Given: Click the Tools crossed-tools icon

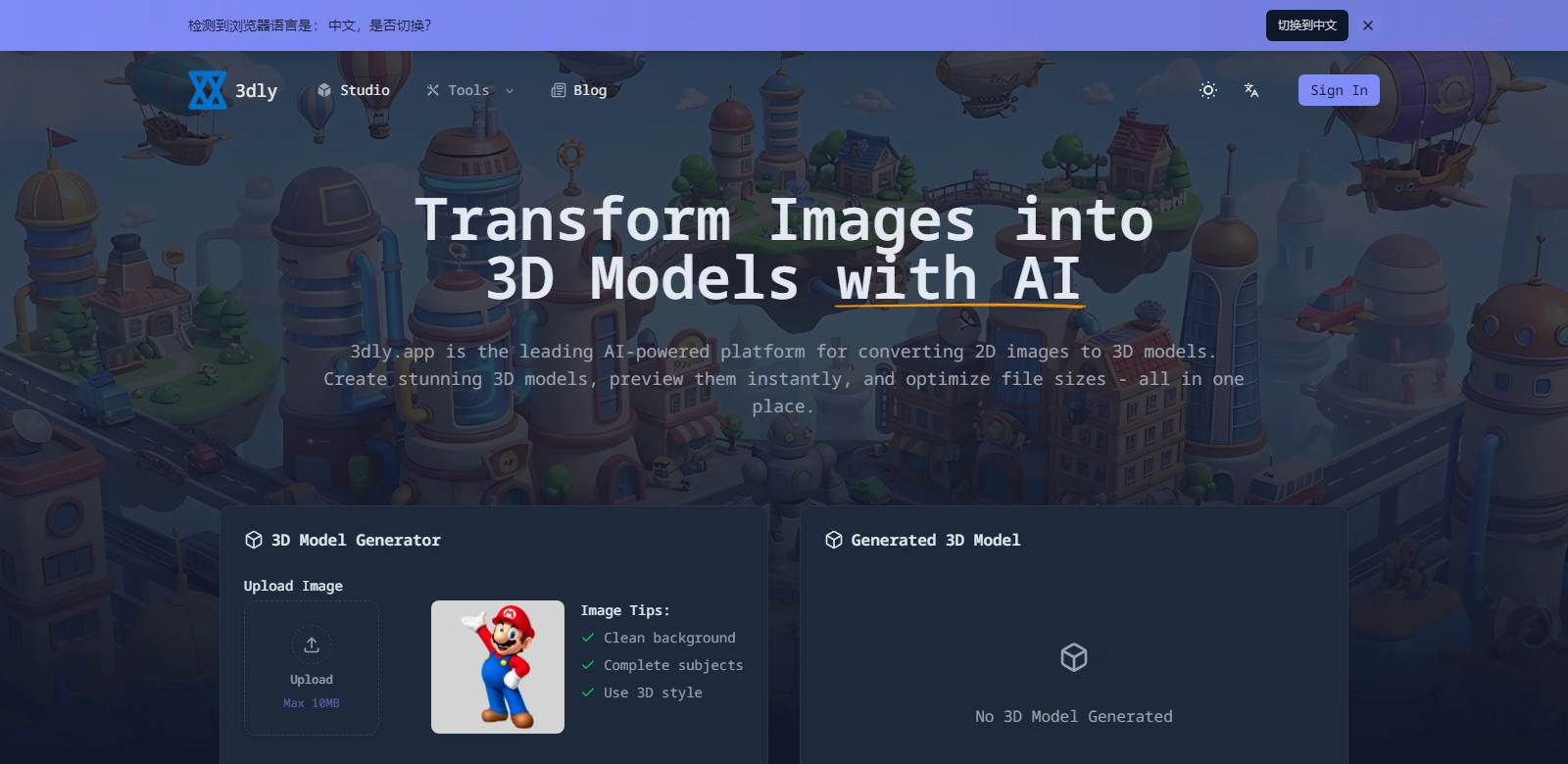Looking at the screenshot, I should tap(432, 90).
